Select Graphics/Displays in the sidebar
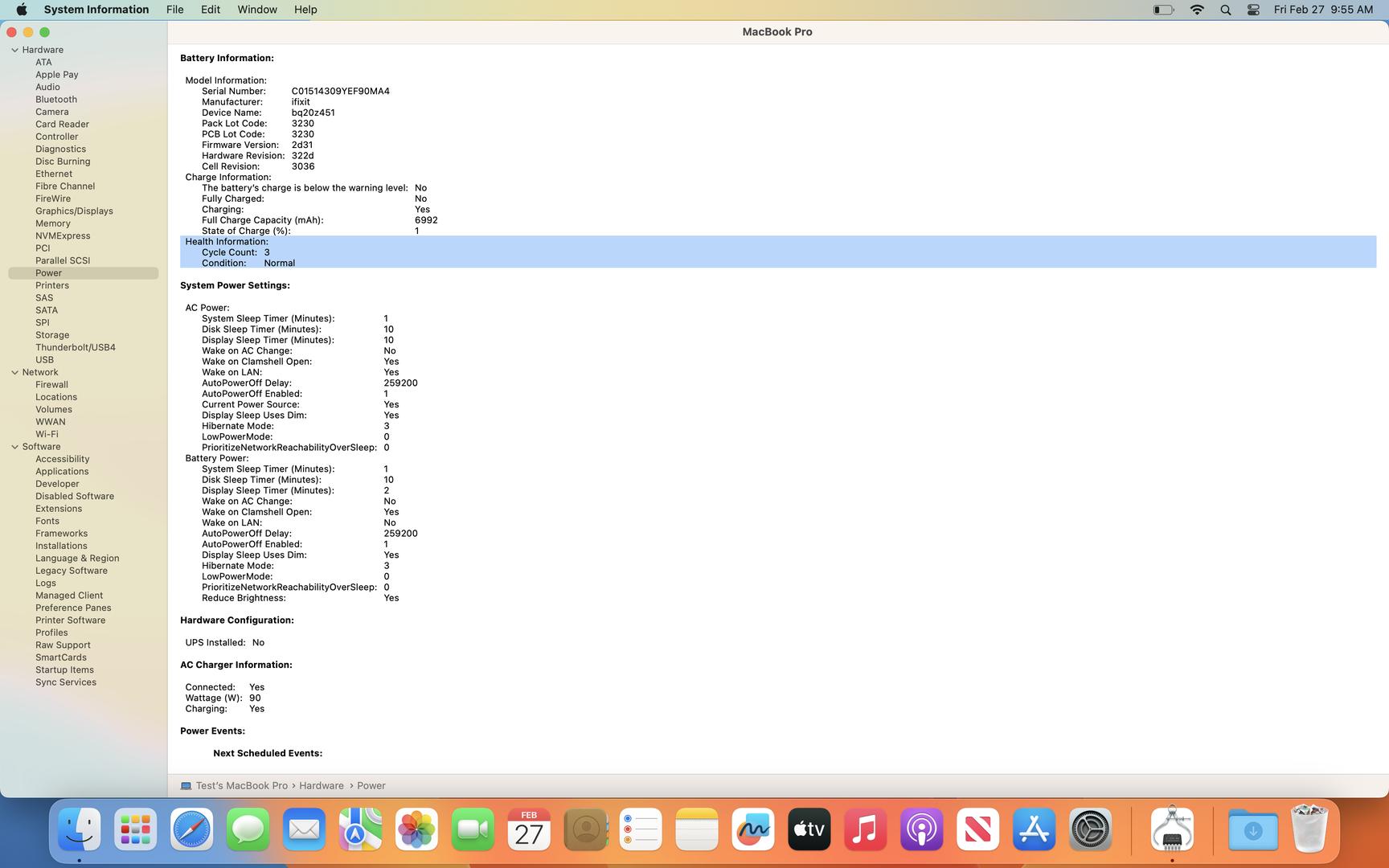Screen dimensions: 1389x868 coord(74,211)
